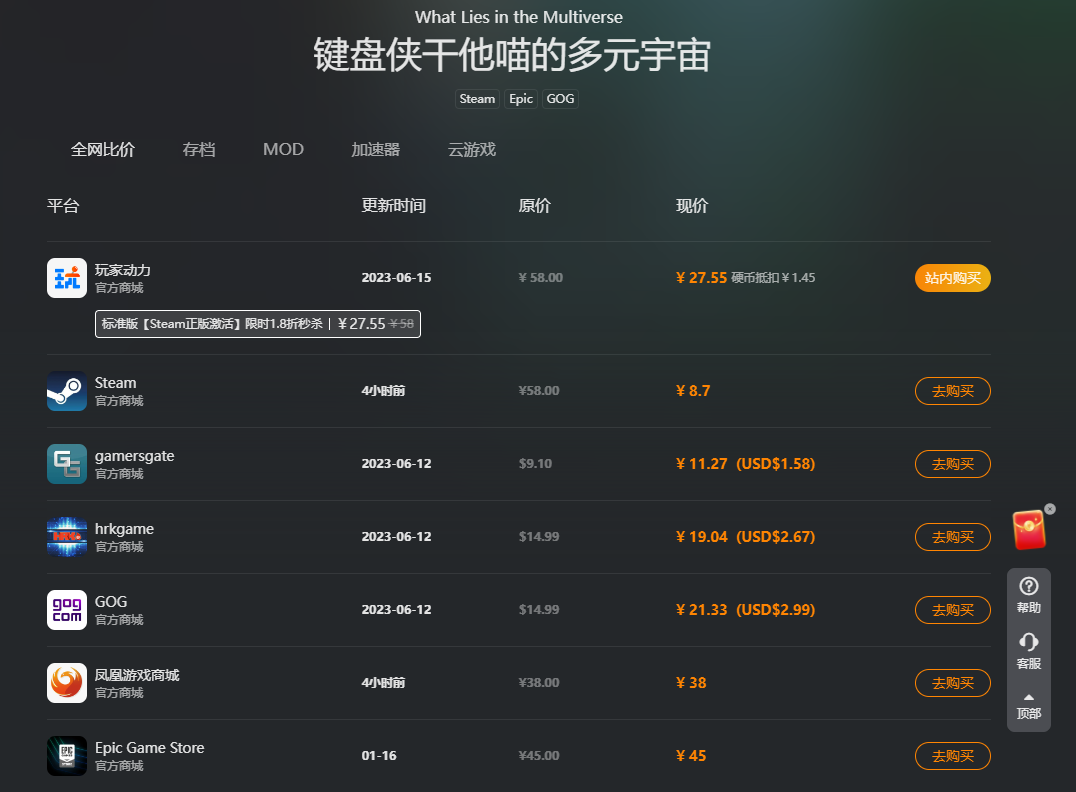Click the 凤凰游戏商城 phoenix logo icon
The height and width of the screenshot is (792, 1076).
pyautogui.click(x=67, y=683)
